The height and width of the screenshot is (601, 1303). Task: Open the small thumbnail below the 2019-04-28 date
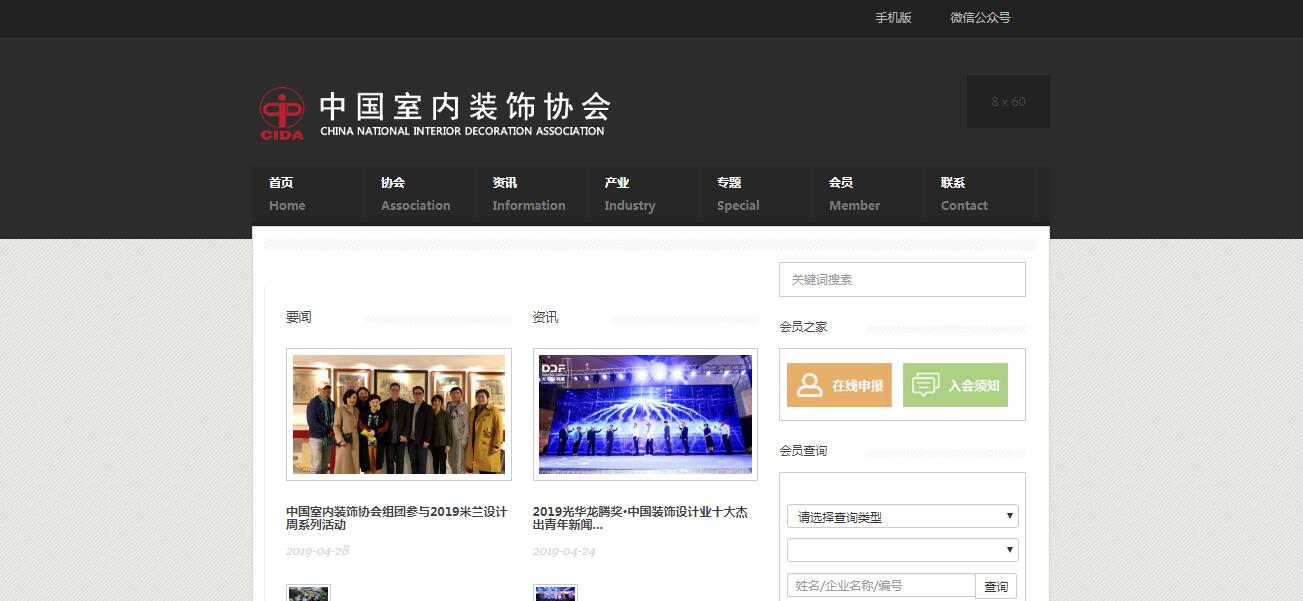308,593
